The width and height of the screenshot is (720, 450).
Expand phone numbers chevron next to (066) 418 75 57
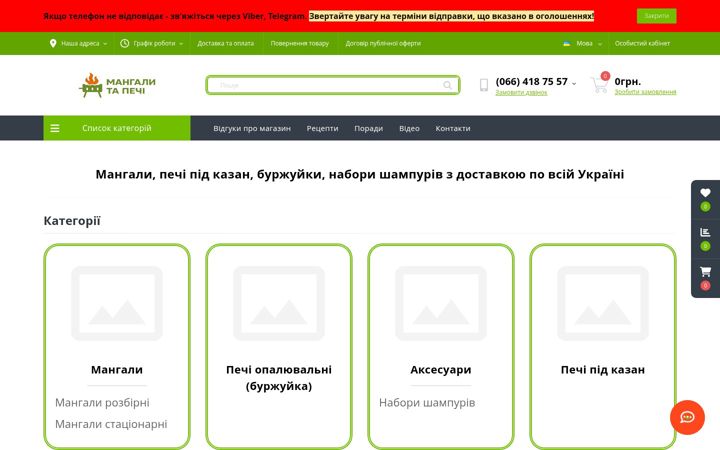574,83
